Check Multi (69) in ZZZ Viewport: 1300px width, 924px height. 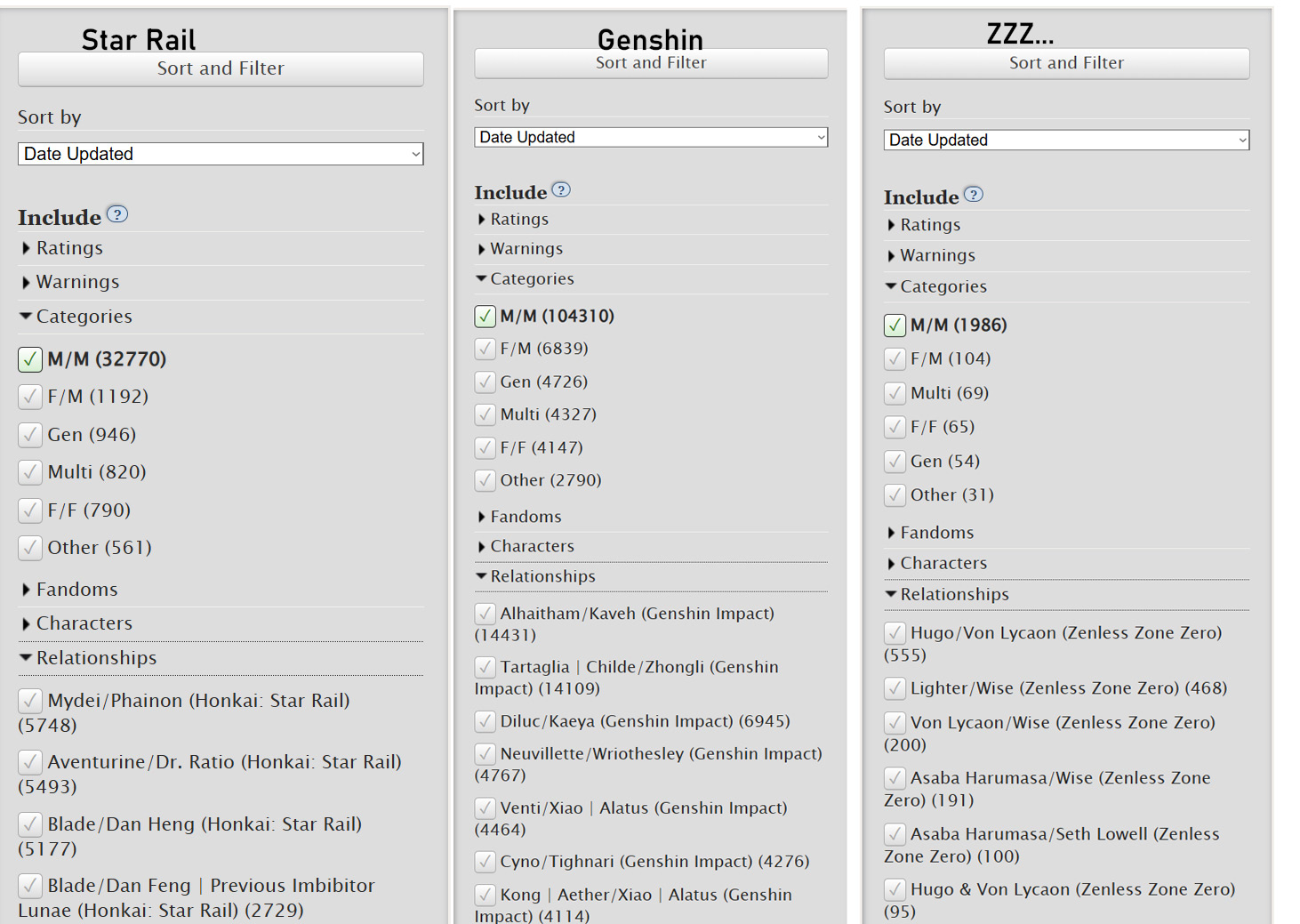tap(895, 393)
